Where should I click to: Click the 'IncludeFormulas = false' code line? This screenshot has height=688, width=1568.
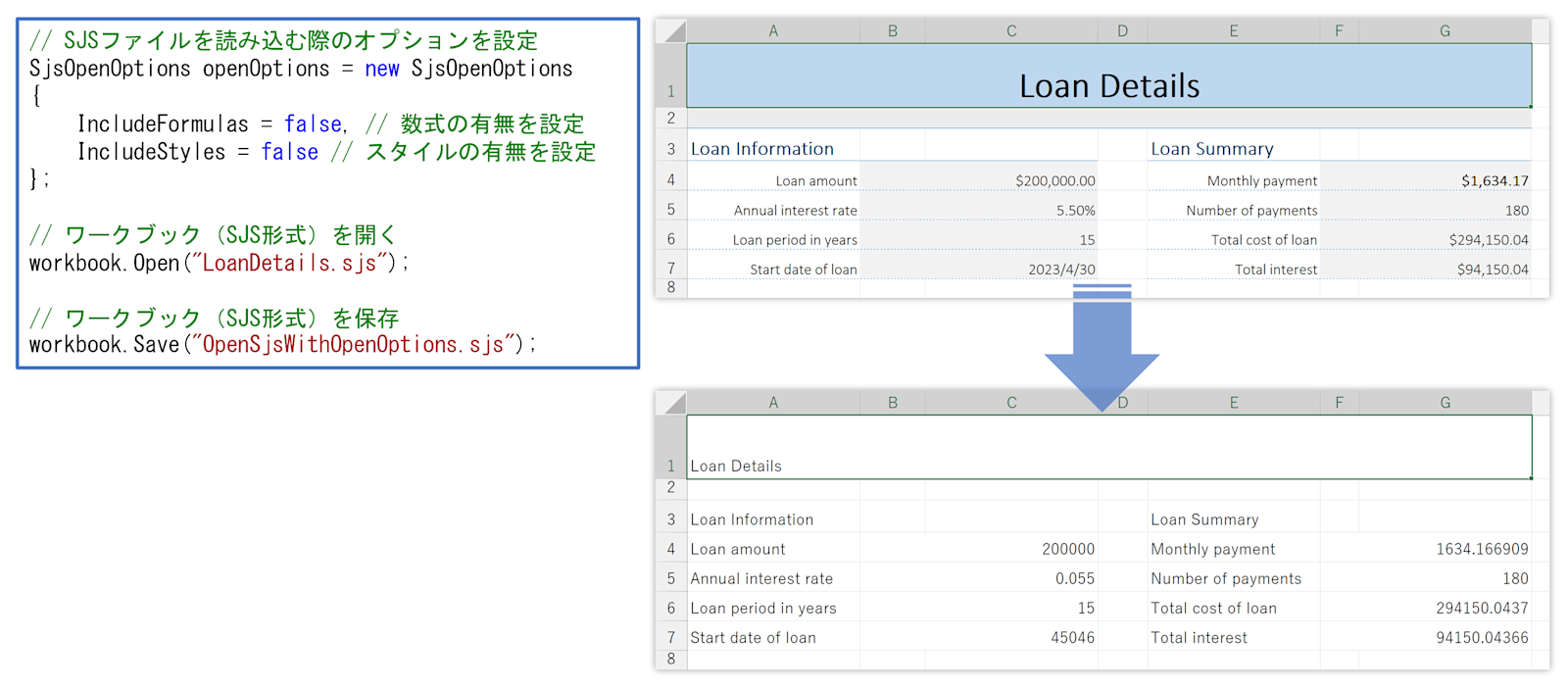tap(331, 123)
